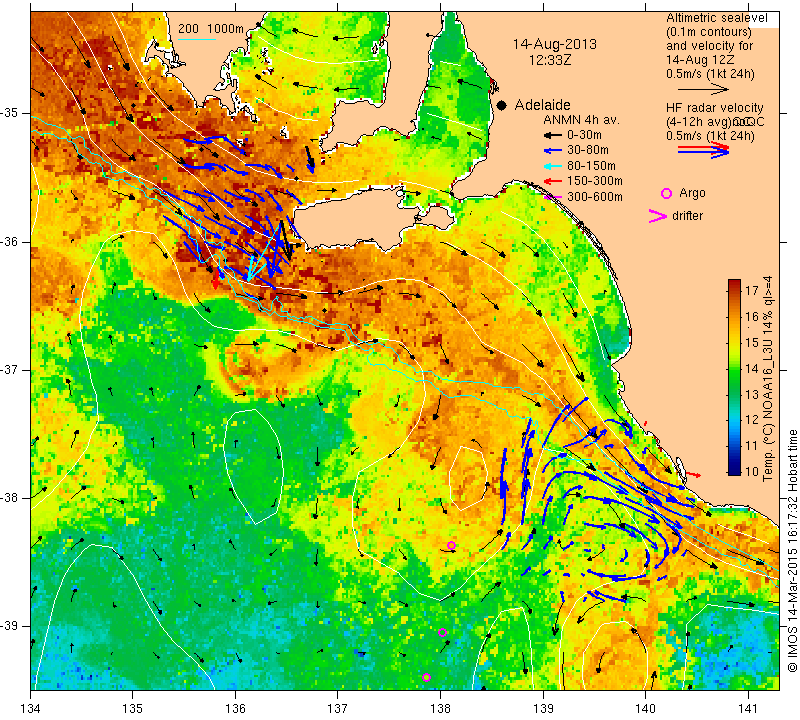Click the '12:33Z' time text
The width and height of the screenshot is (800, 720).
tap(549, 60)
